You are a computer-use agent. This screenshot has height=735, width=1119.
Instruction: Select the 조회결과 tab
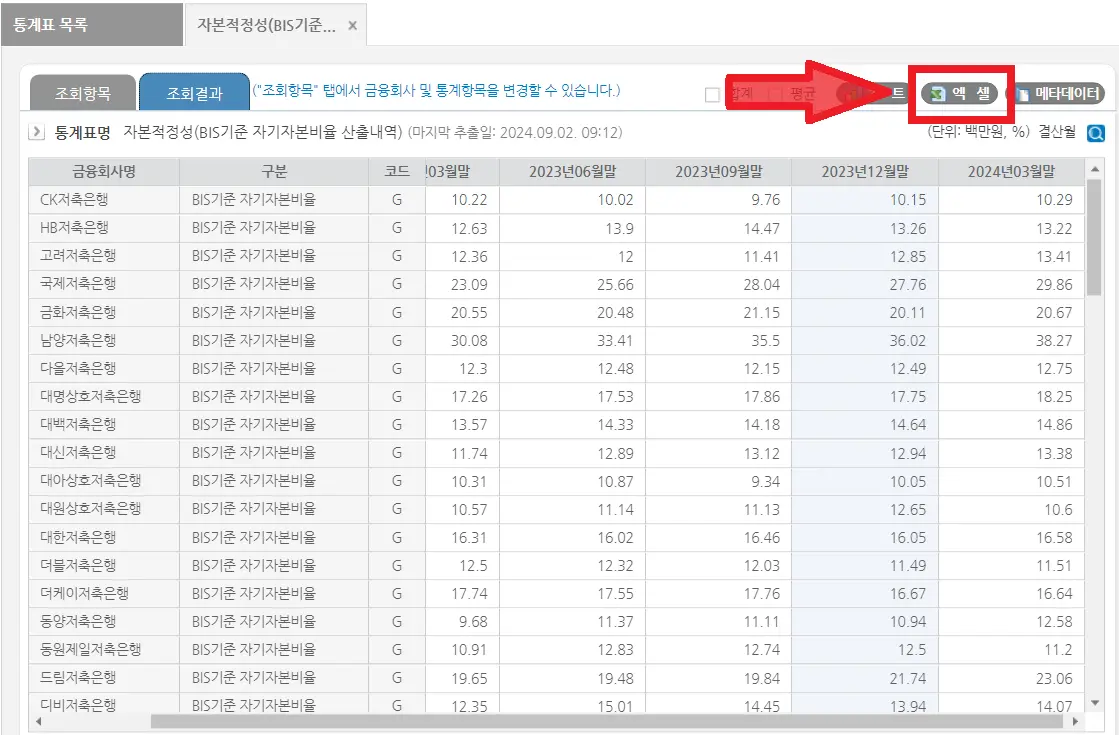tap(195, 90)
